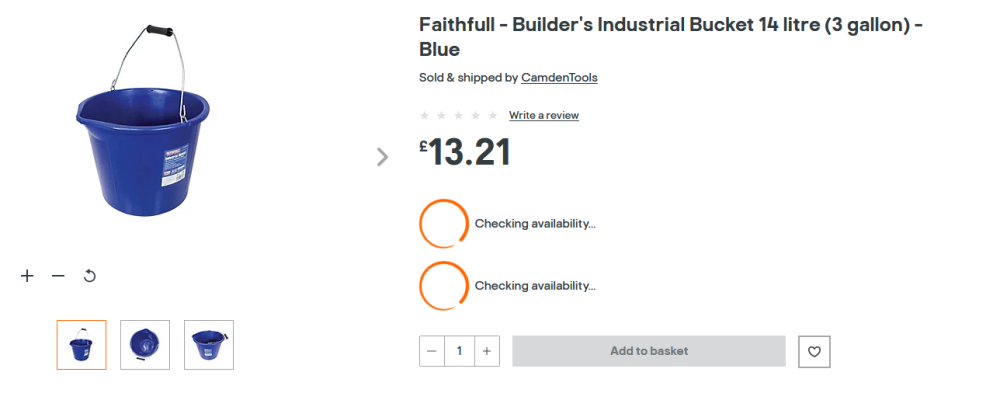Click the £13.21 price text
This screenshot has height=407, width=1000.
(465, 153)
